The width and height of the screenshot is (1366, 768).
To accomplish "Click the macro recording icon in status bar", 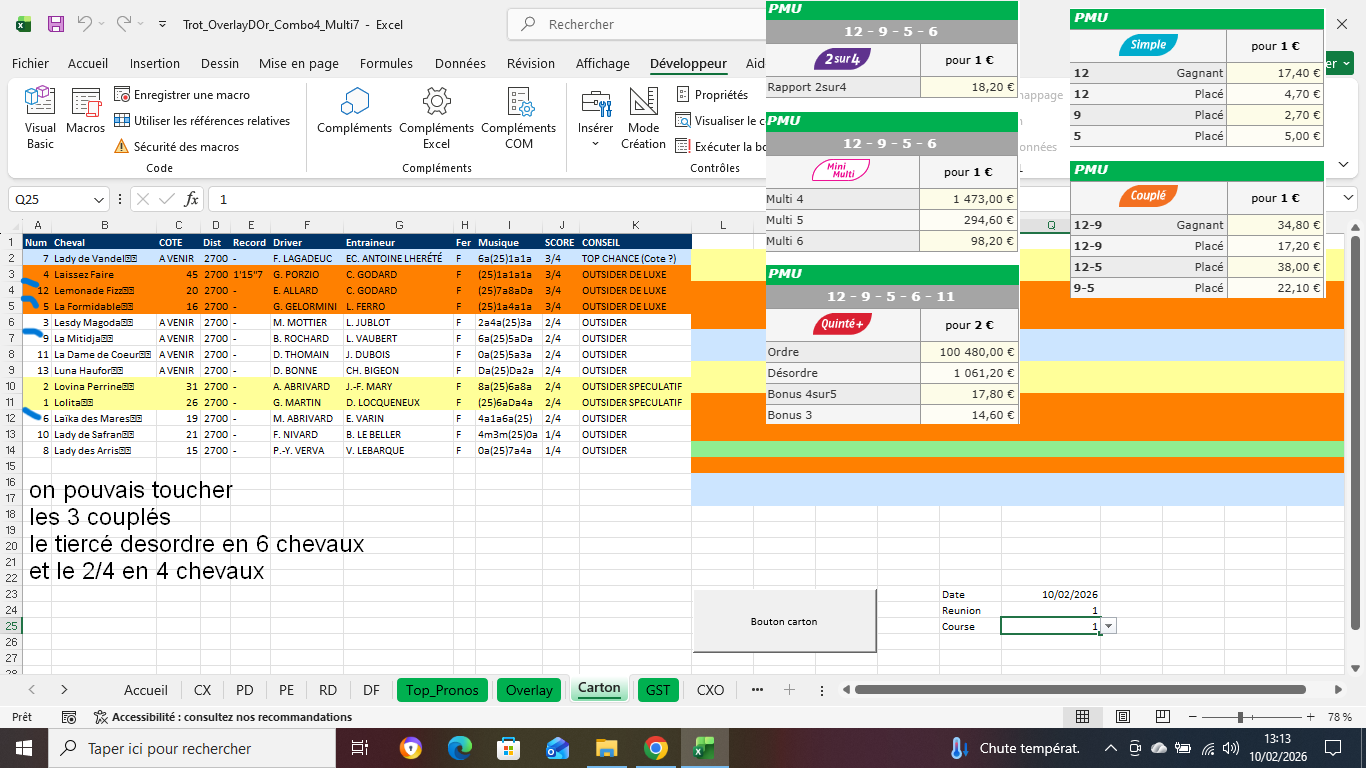I will pos(69,717).
